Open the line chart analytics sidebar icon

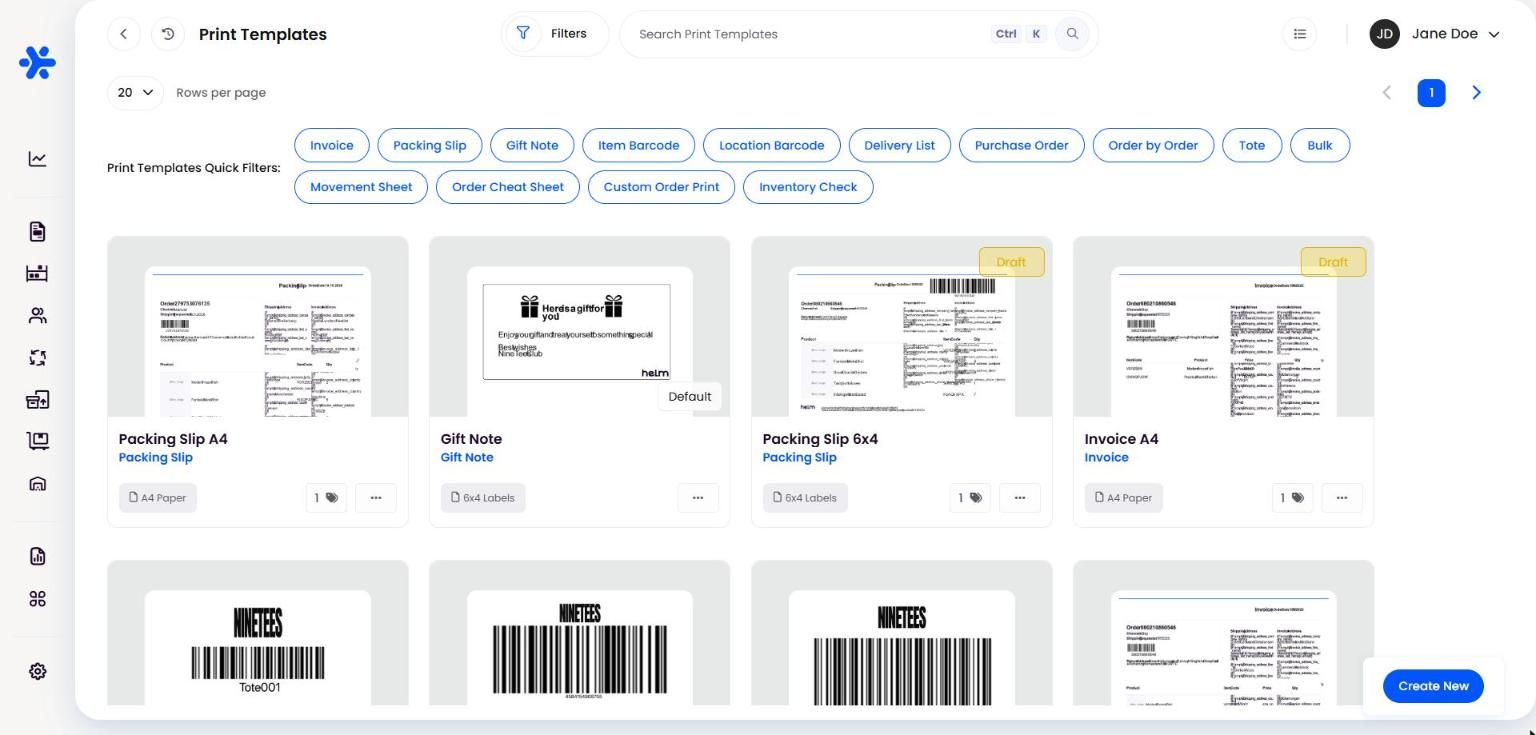coord(37,159)
